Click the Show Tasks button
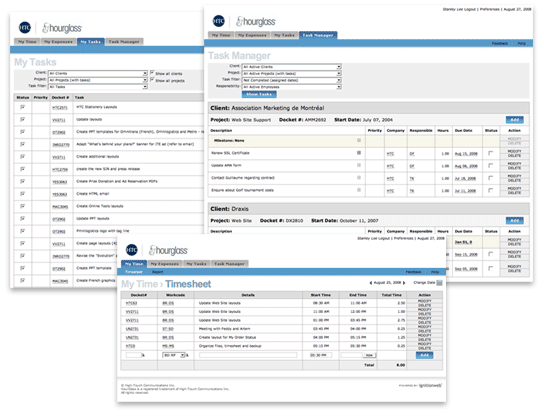Viewport: 544px width, 417px height. (259, 94)
